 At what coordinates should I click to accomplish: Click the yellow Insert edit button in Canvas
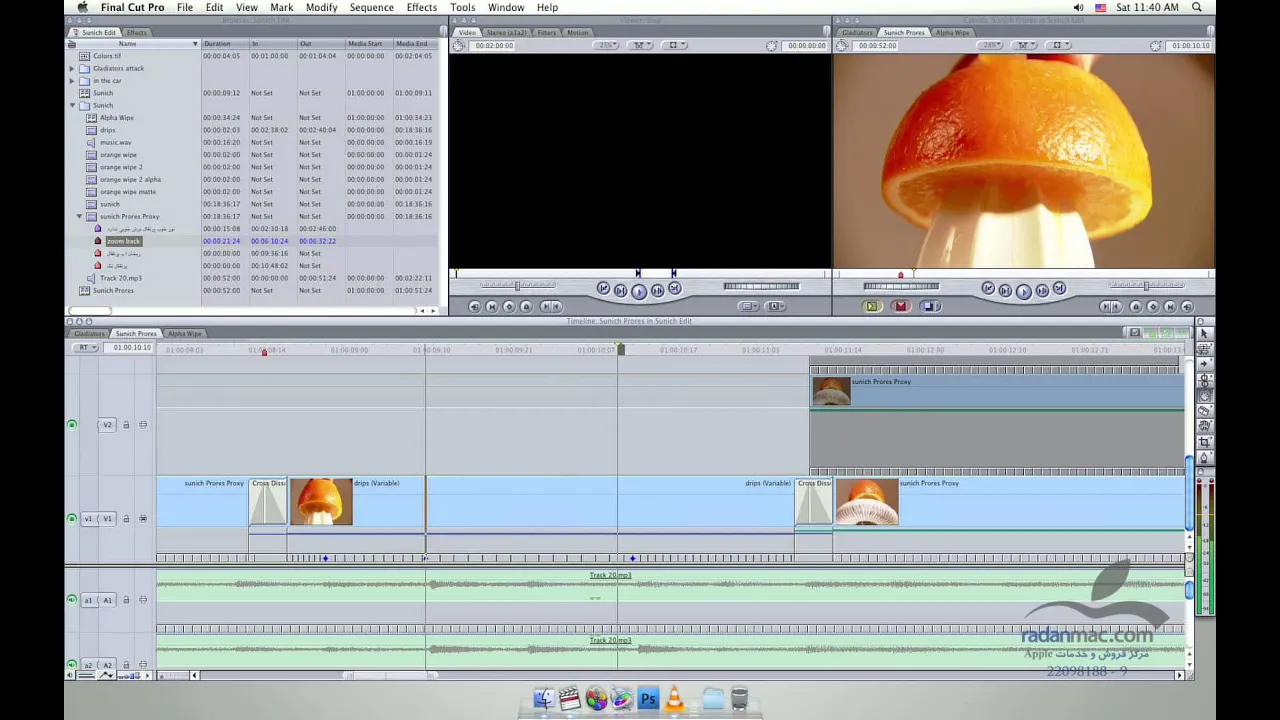872,307
